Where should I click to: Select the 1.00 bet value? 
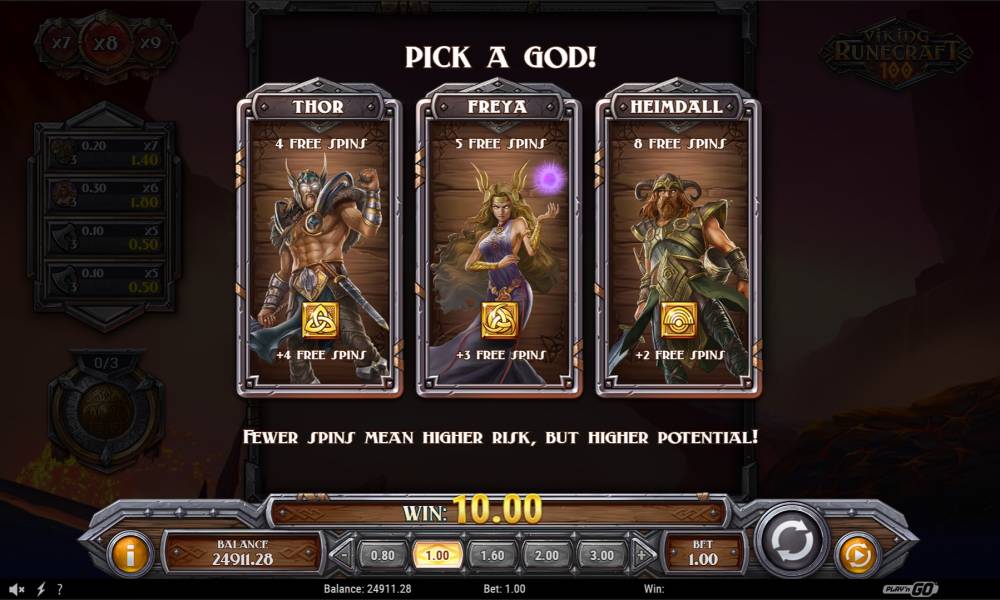tap(438, 555)
